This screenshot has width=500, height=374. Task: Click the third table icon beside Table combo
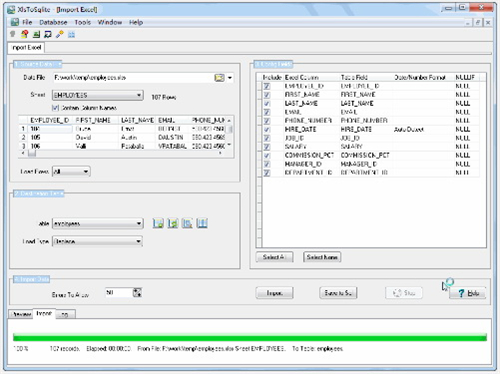(187, 223)
